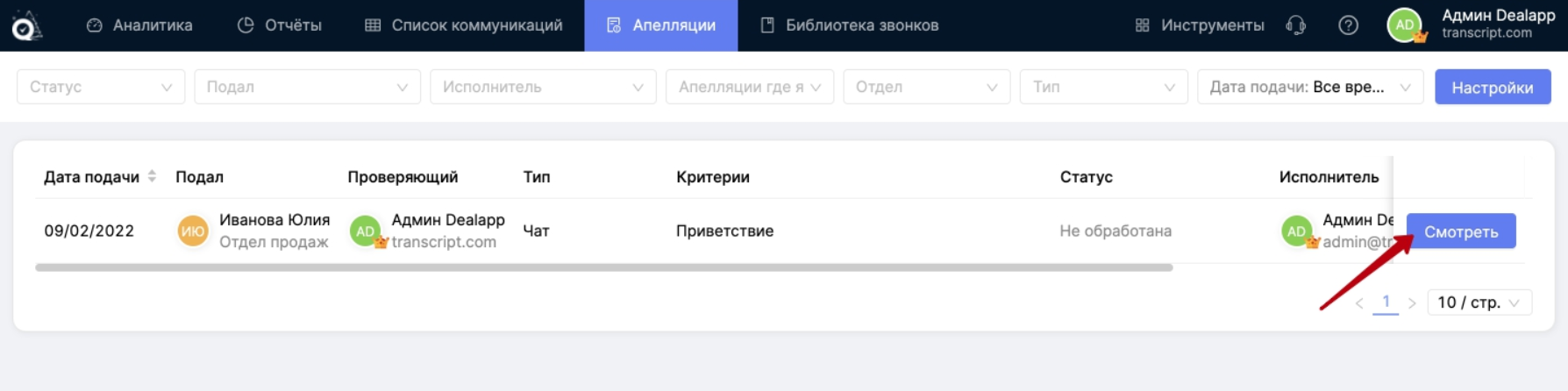
Task: Click Проверяющий green AD avatar
Action: coord(365,231)
